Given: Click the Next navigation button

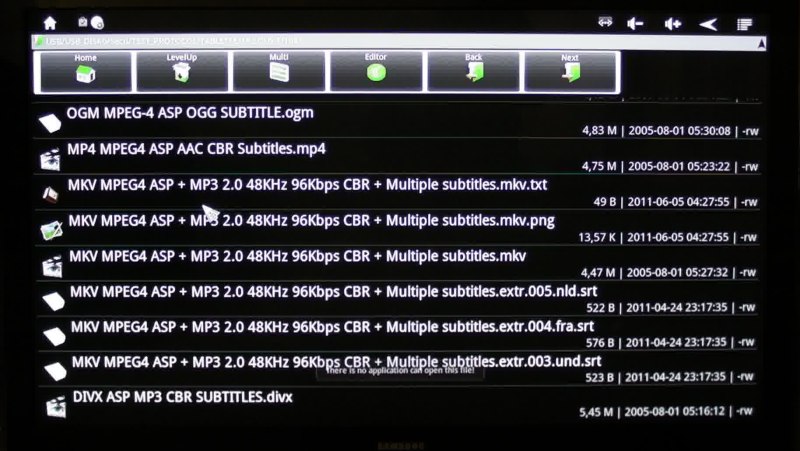Looking at the screenshot, I should tap(570, 72).
